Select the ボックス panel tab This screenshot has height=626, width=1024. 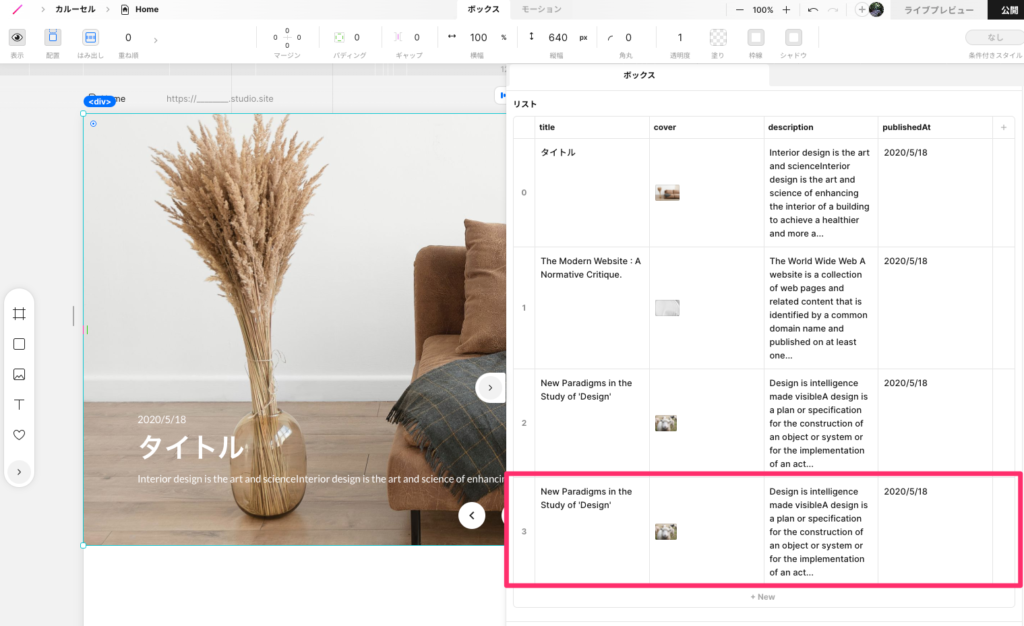pos(639,75)
